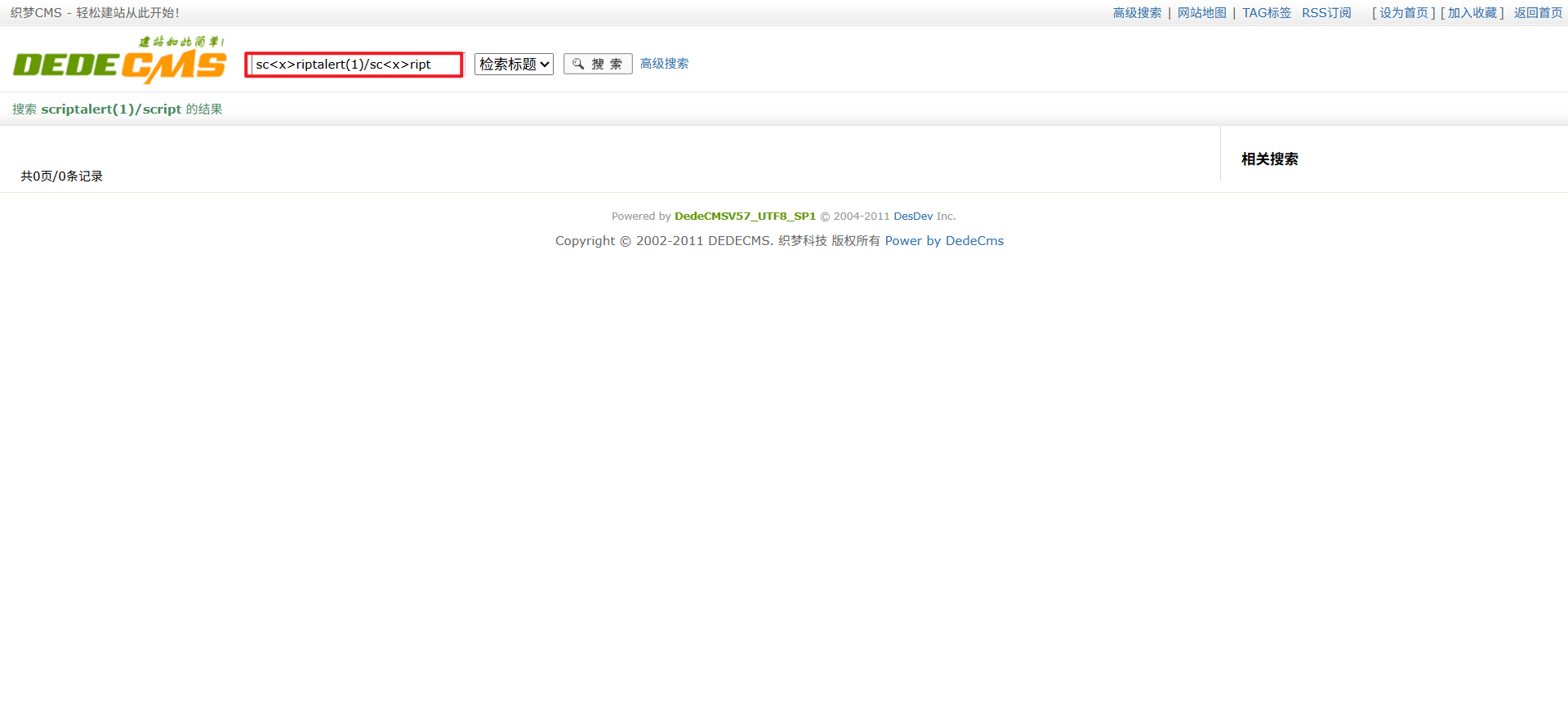Screen dimensions: 1568x710
Task: Click the 搜索 search button
Action: [598, 64]
